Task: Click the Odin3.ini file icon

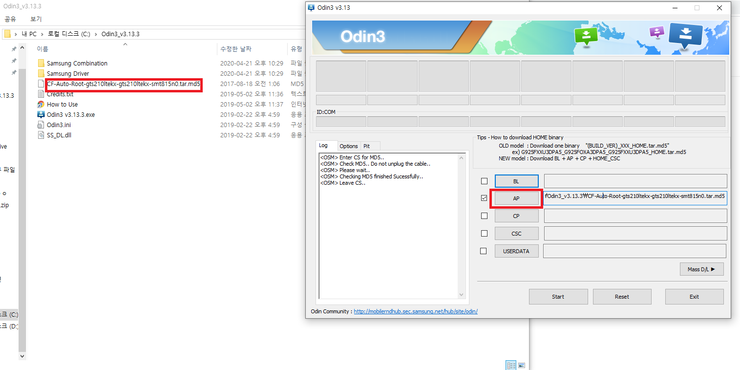Action: 41,125
